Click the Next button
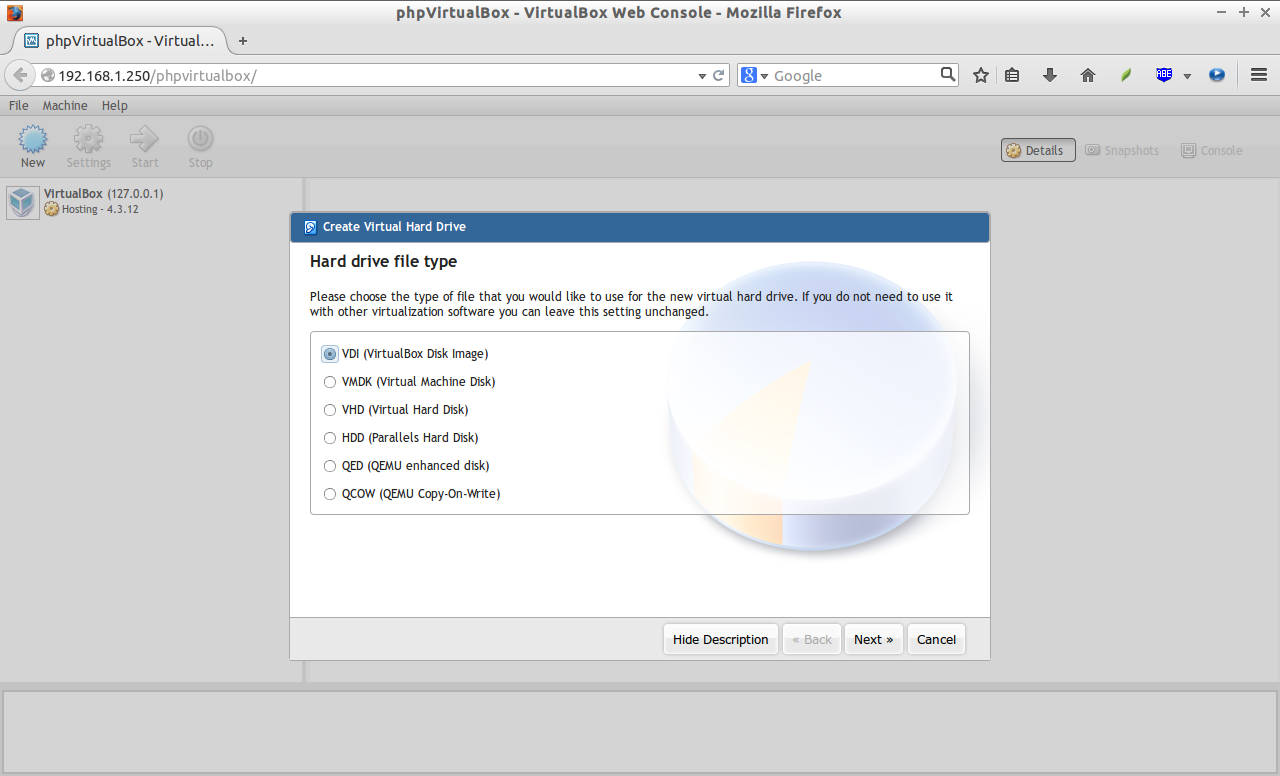 (x=874, y=640)
